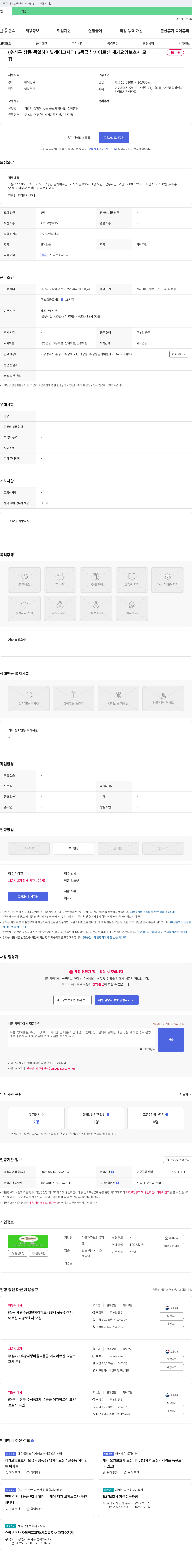Click the 홈페이지 button in 기업정보
This screenshot has height=1568, width=192.
coord(172,1238)
